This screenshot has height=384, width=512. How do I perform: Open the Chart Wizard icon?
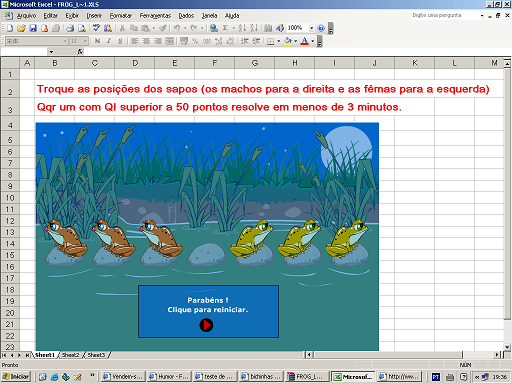[x=268, y=28]
